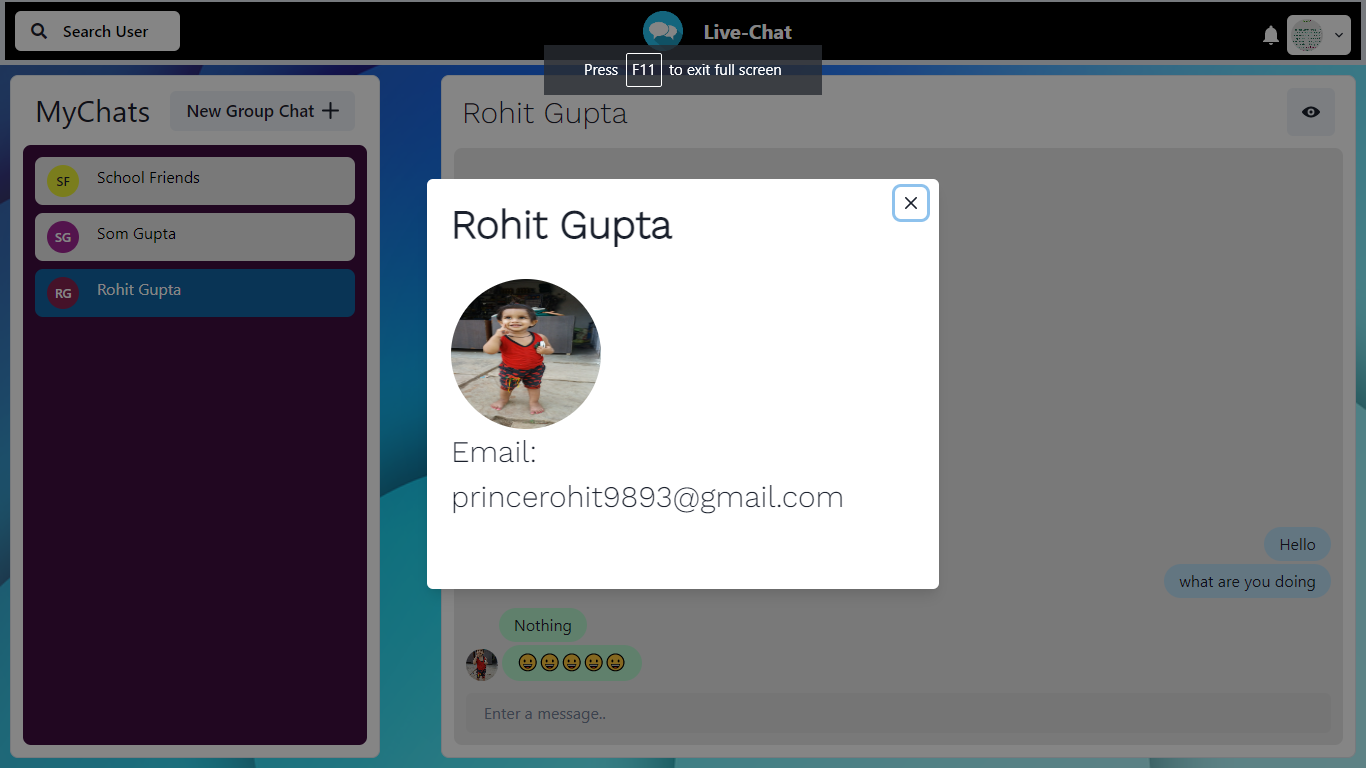This screenshot has height=768, width=1366.
Task: Open notifications via the bell icon
Action: pos(1270,34)
